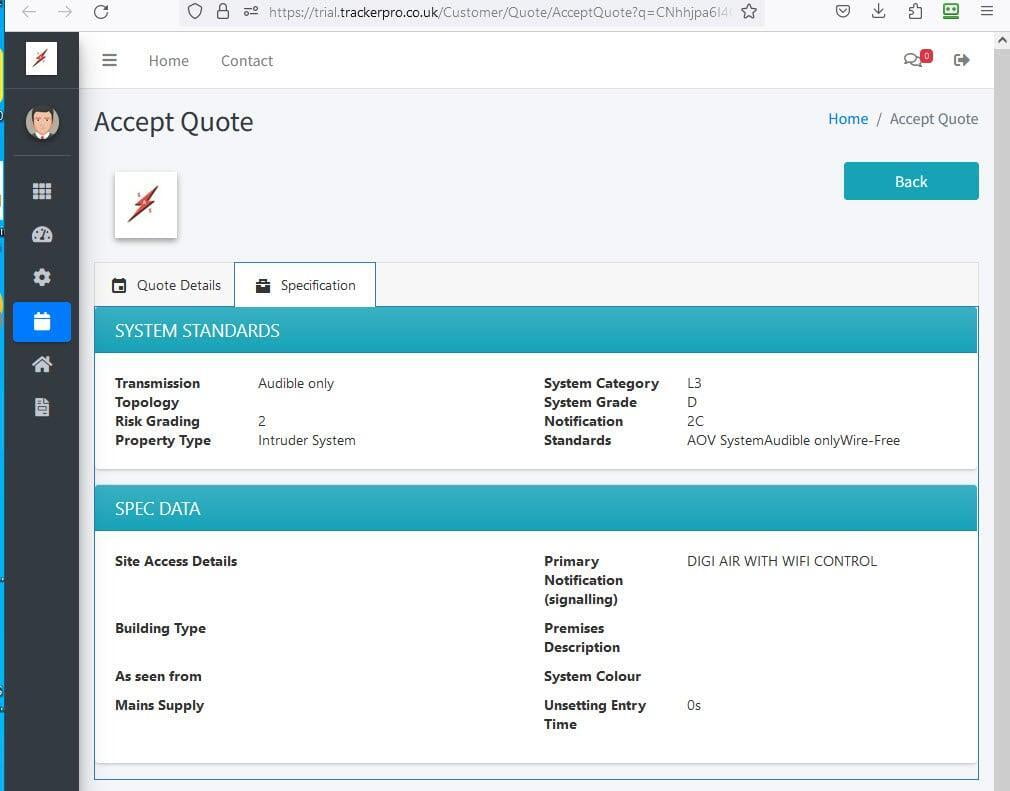Open the Contact navigation menu item
The height and width of the screenshot is (791, 1010).
[x=247, y=61]
